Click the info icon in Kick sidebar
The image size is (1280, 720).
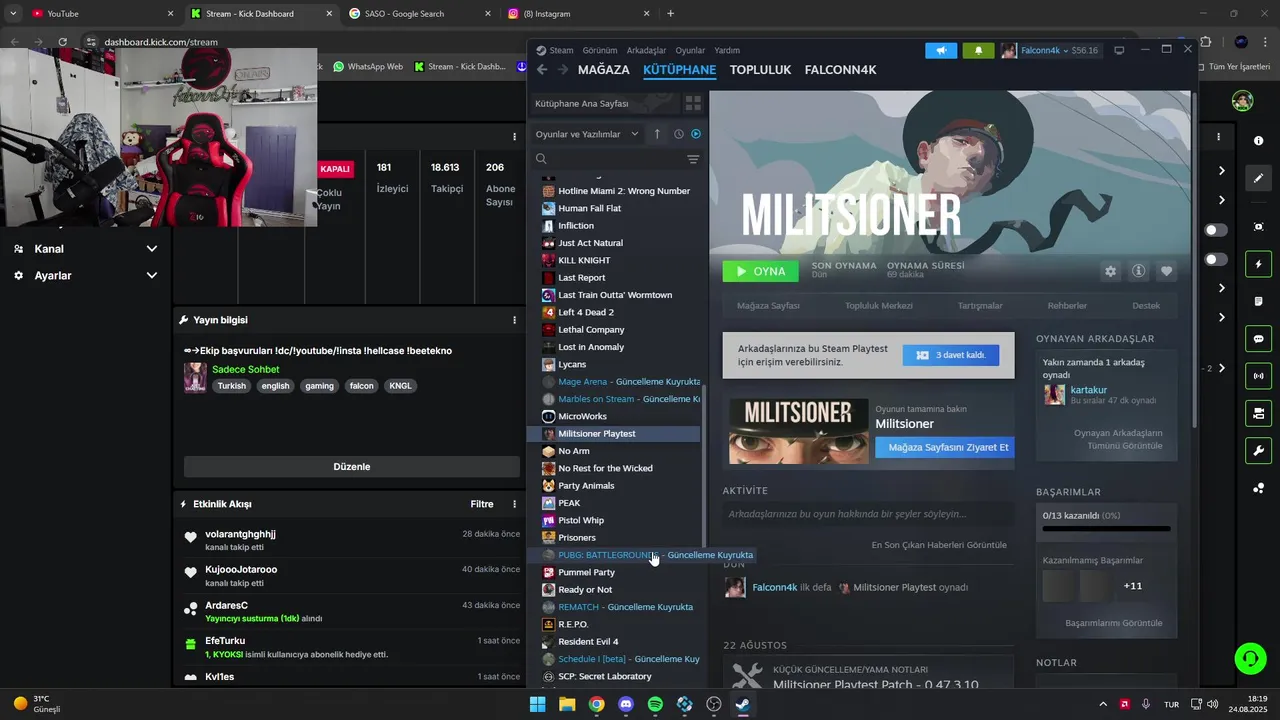(x=1259, y=141)
